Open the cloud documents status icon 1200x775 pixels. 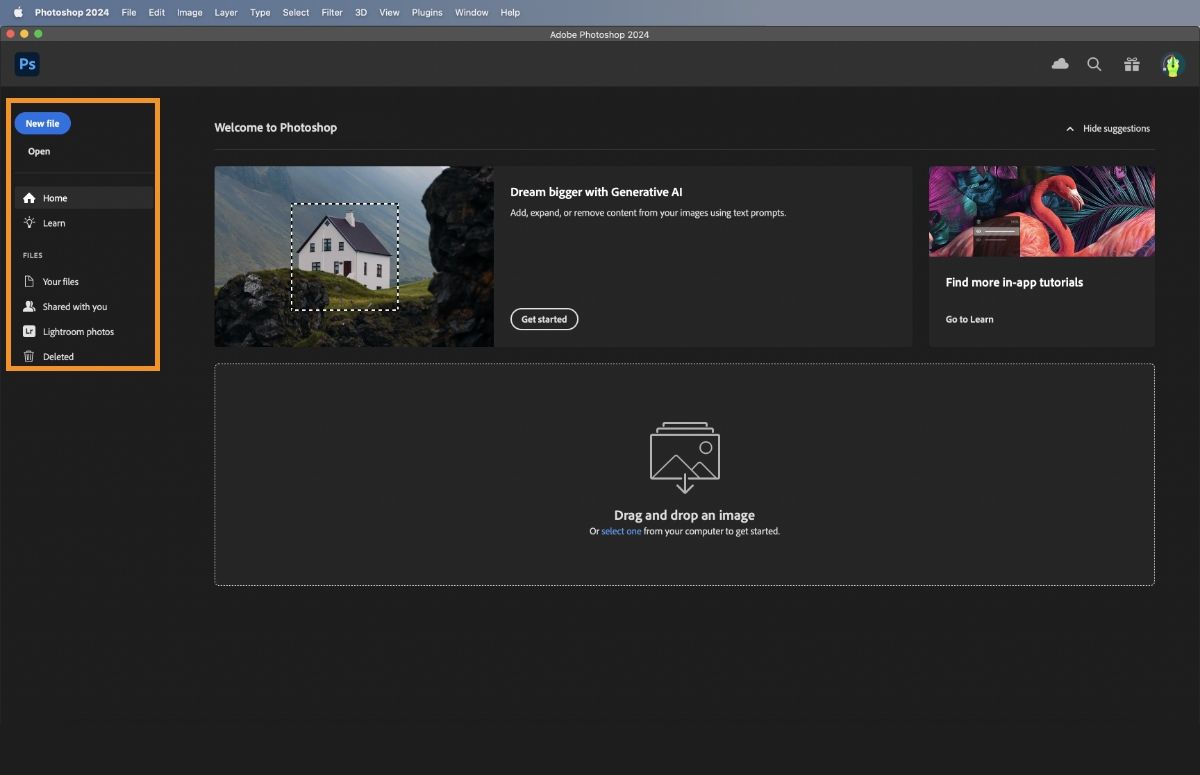1059,63
